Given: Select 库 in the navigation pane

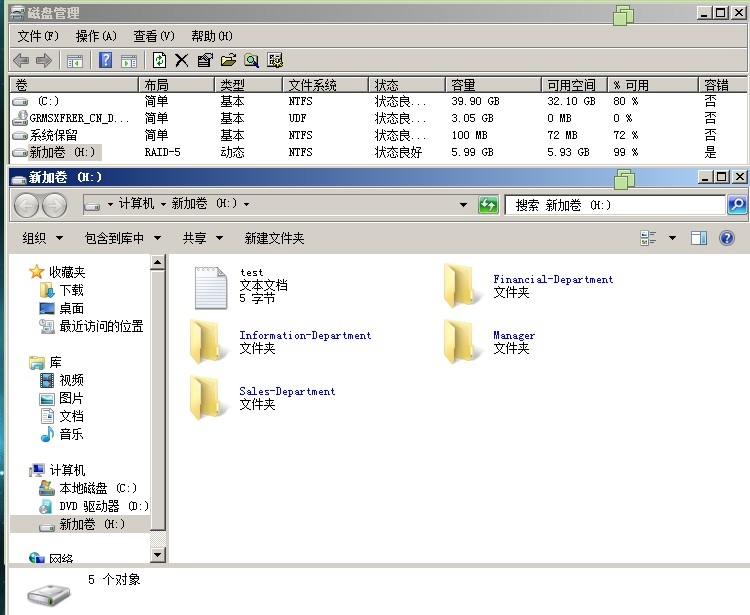Looking at the screenshot, I should click(x=45, y=362).
